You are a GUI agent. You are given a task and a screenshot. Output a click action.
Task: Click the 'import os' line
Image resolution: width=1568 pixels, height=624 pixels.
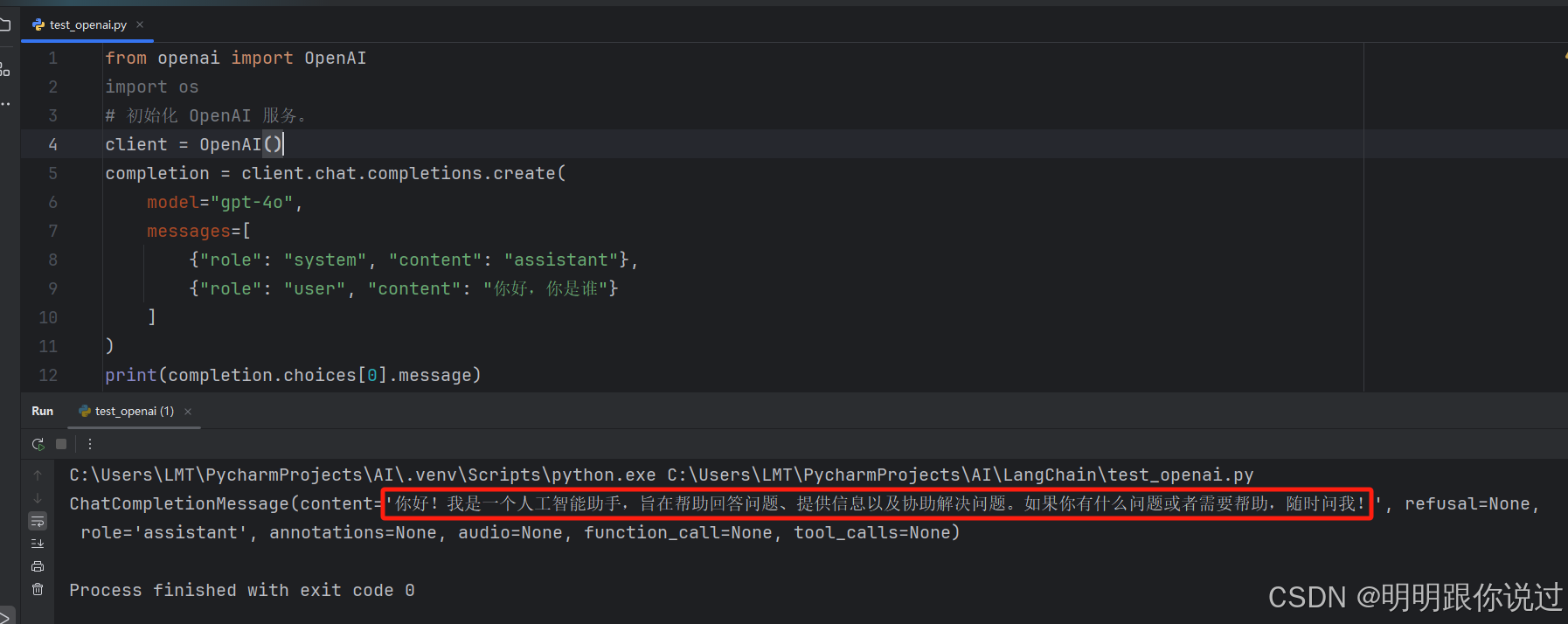(x=152, y=87)
